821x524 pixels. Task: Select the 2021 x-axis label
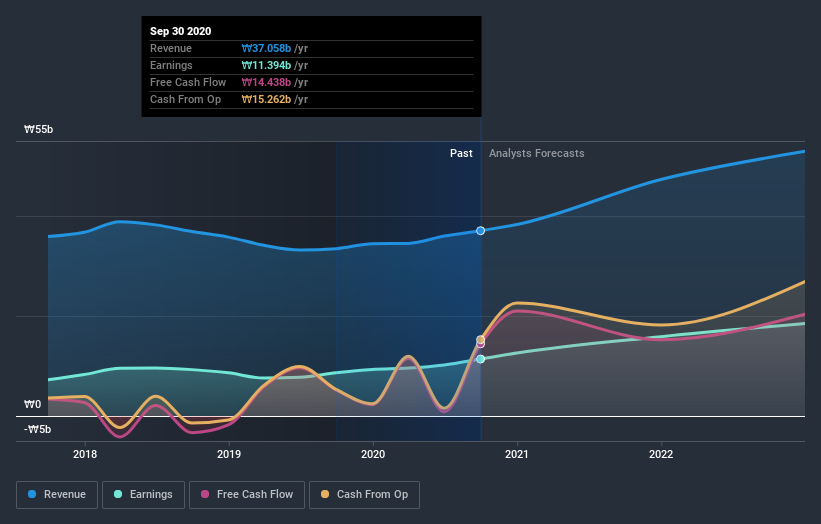coord(517,454)
